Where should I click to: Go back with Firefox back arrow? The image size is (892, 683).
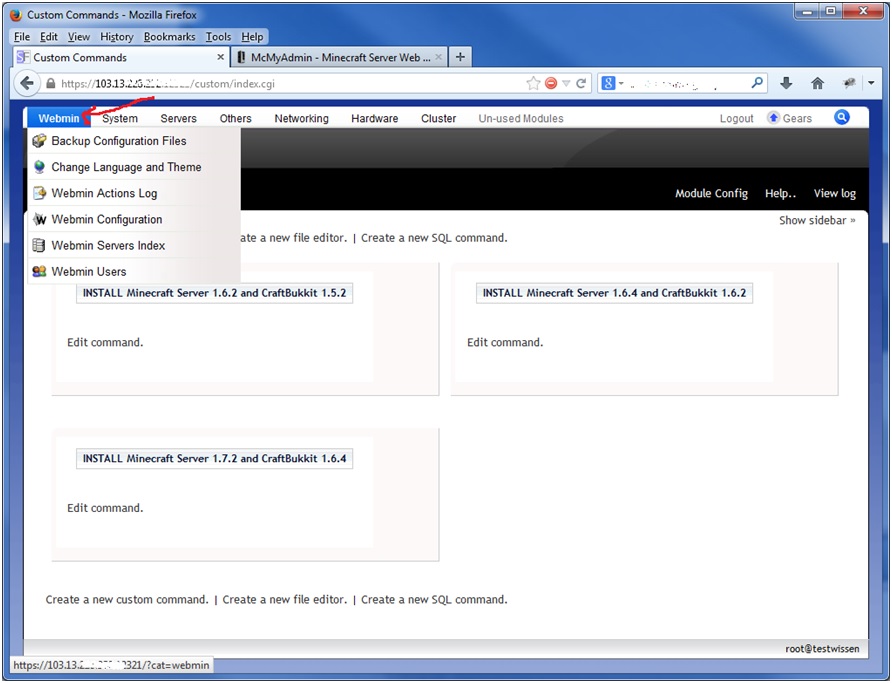click(x=27, y=84)
